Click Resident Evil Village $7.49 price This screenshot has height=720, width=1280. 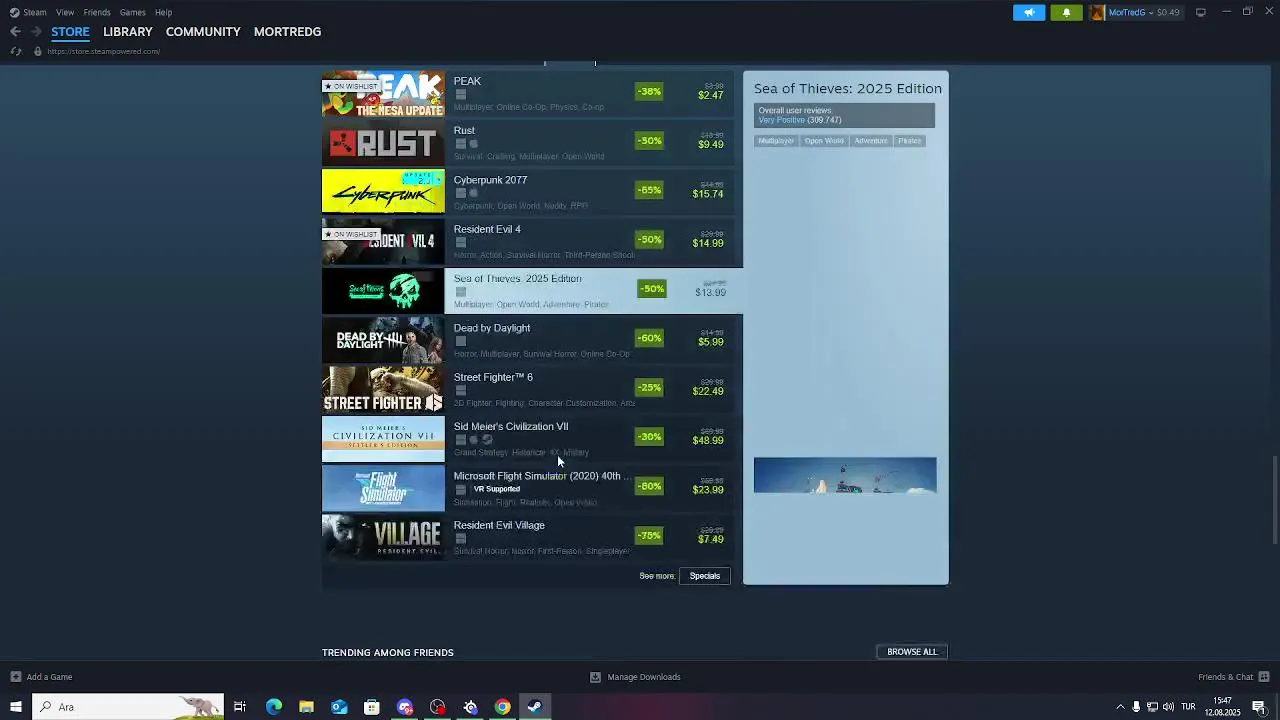(x=710, y=539)
